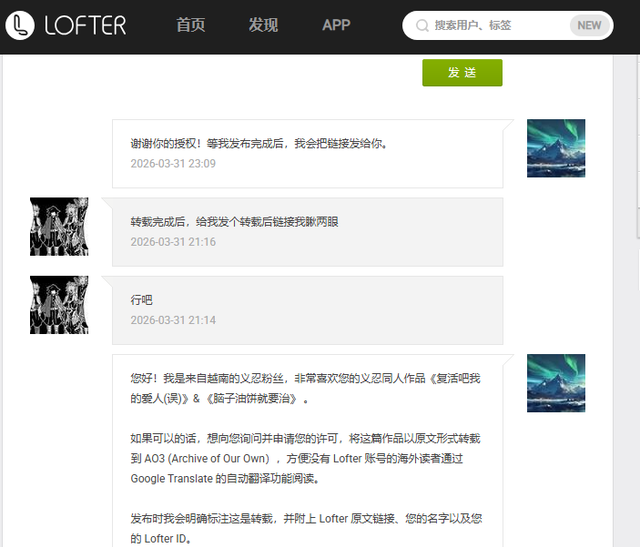
Task: Click the search magnifier icon
Action: (x=422, y=25)
